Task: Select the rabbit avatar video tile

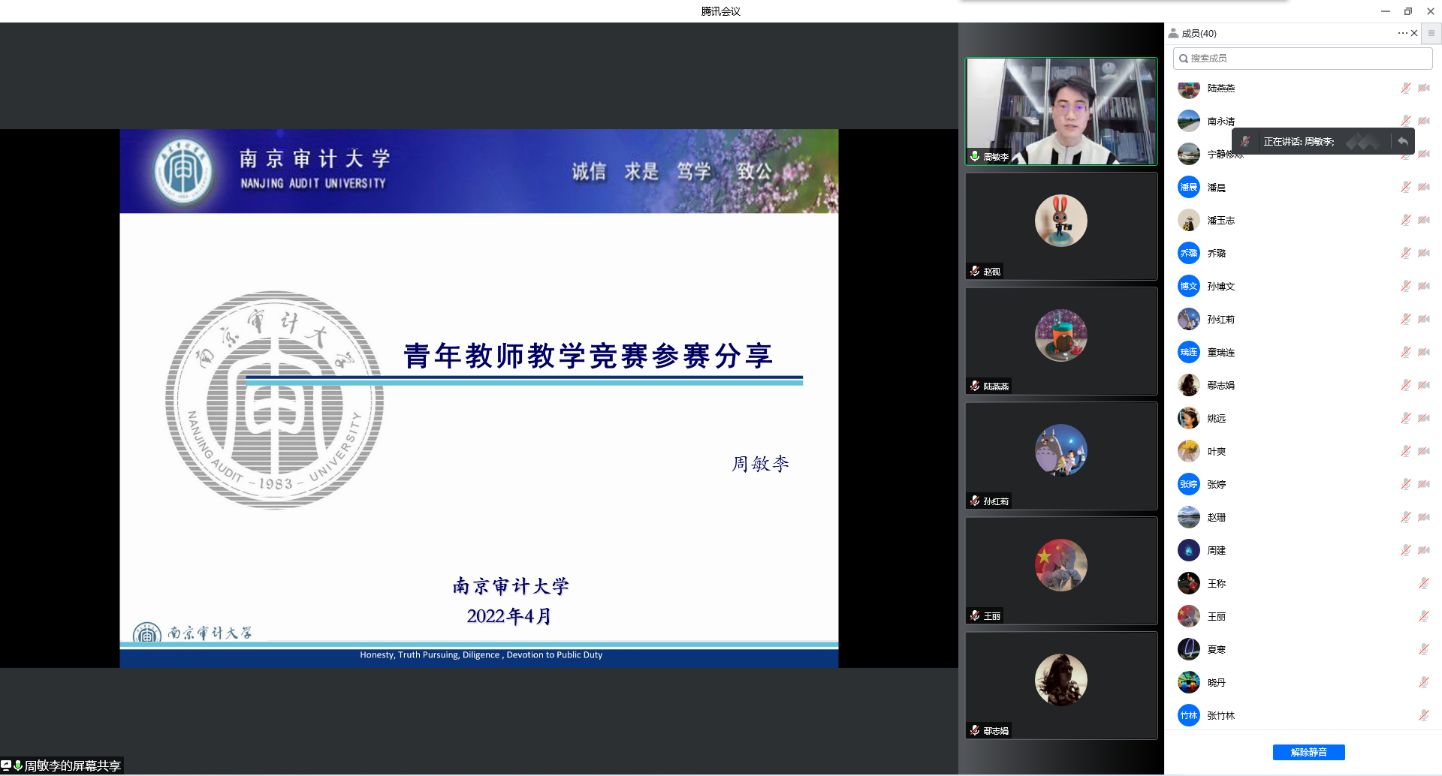Action: click(x=1061, y=226)
